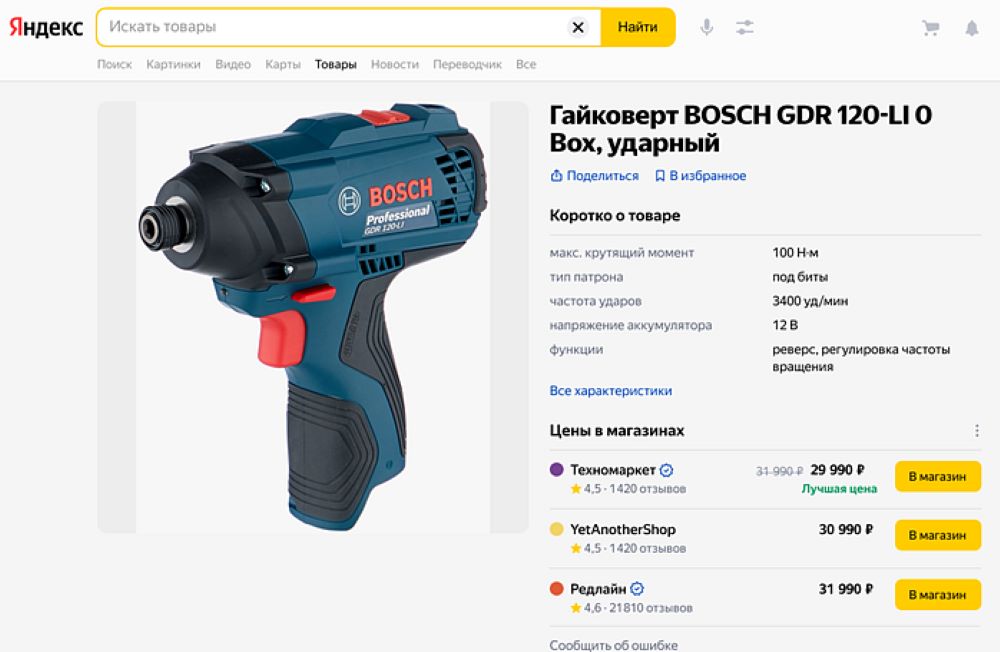The width and height of the screenshot is (1000, 652).
Task: Click the 100 Н·м torque value
Action: pos(795,253)
